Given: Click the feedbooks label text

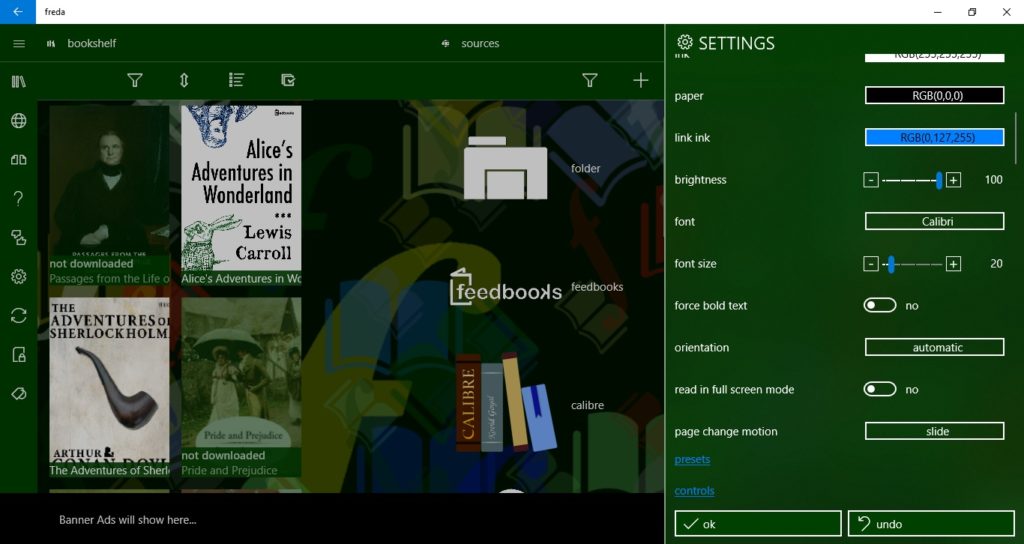Looking at the screenshot, I should 597,287.
